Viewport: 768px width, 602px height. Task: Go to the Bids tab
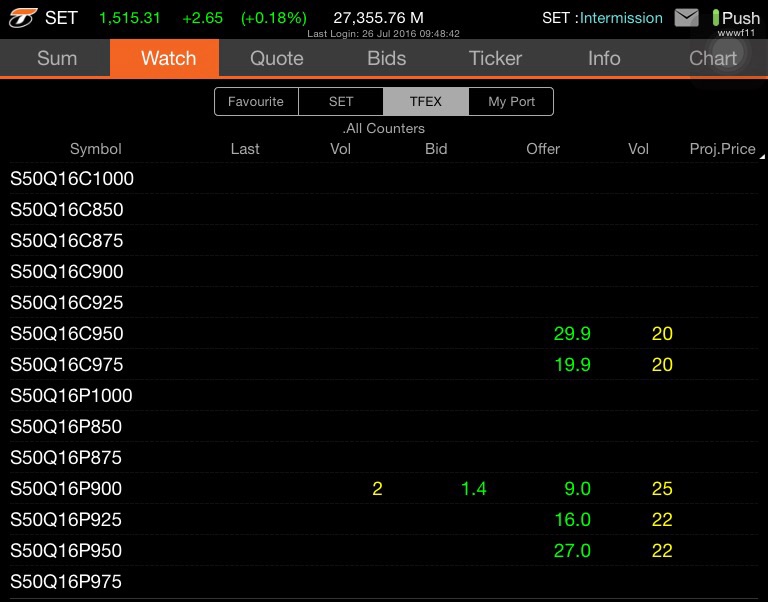[386, 58]
